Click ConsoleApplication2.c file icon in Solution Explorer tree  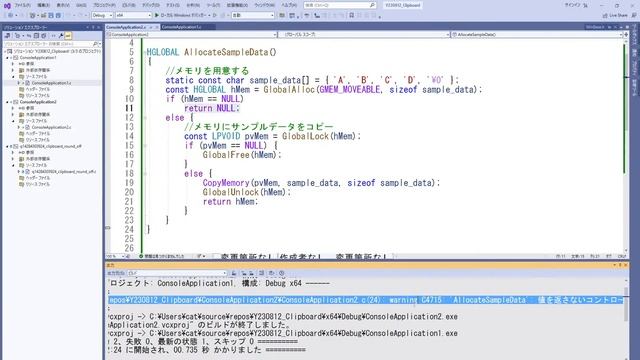coord(27,127)
